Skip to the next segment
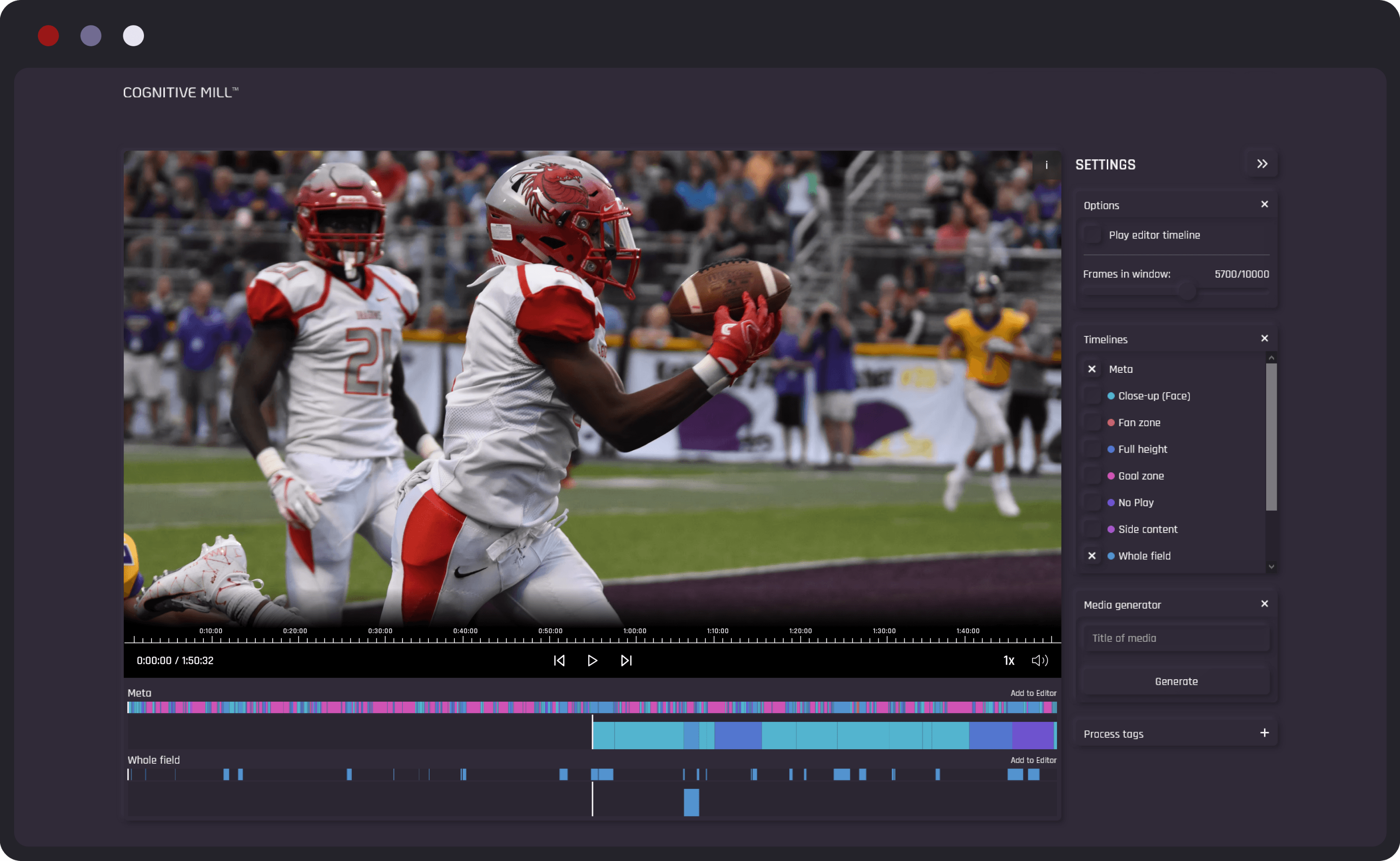1400x861 pixels. (x=626, y=661)
